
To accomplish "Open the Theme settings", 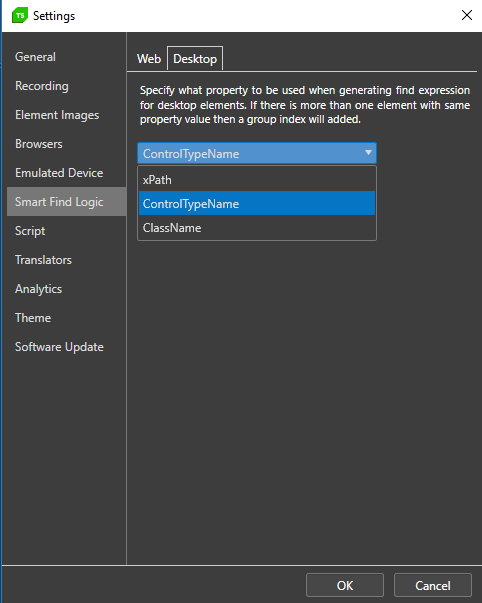I will [x=33, y=318].
